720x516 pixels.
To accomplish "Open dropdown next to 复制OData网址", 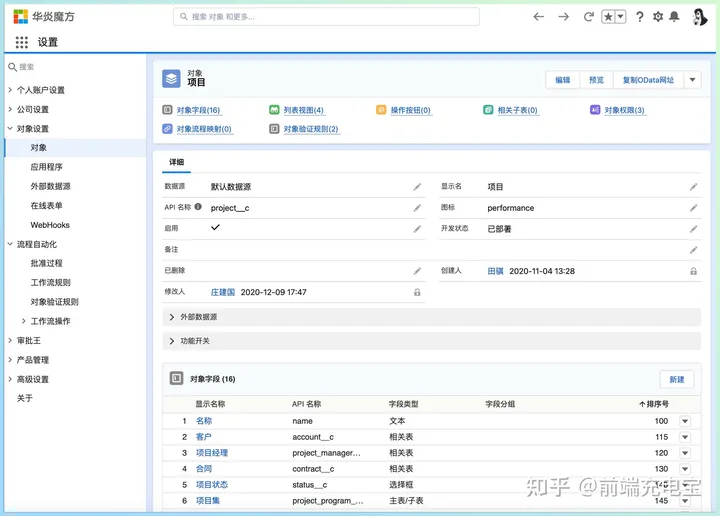I will 694,80.
